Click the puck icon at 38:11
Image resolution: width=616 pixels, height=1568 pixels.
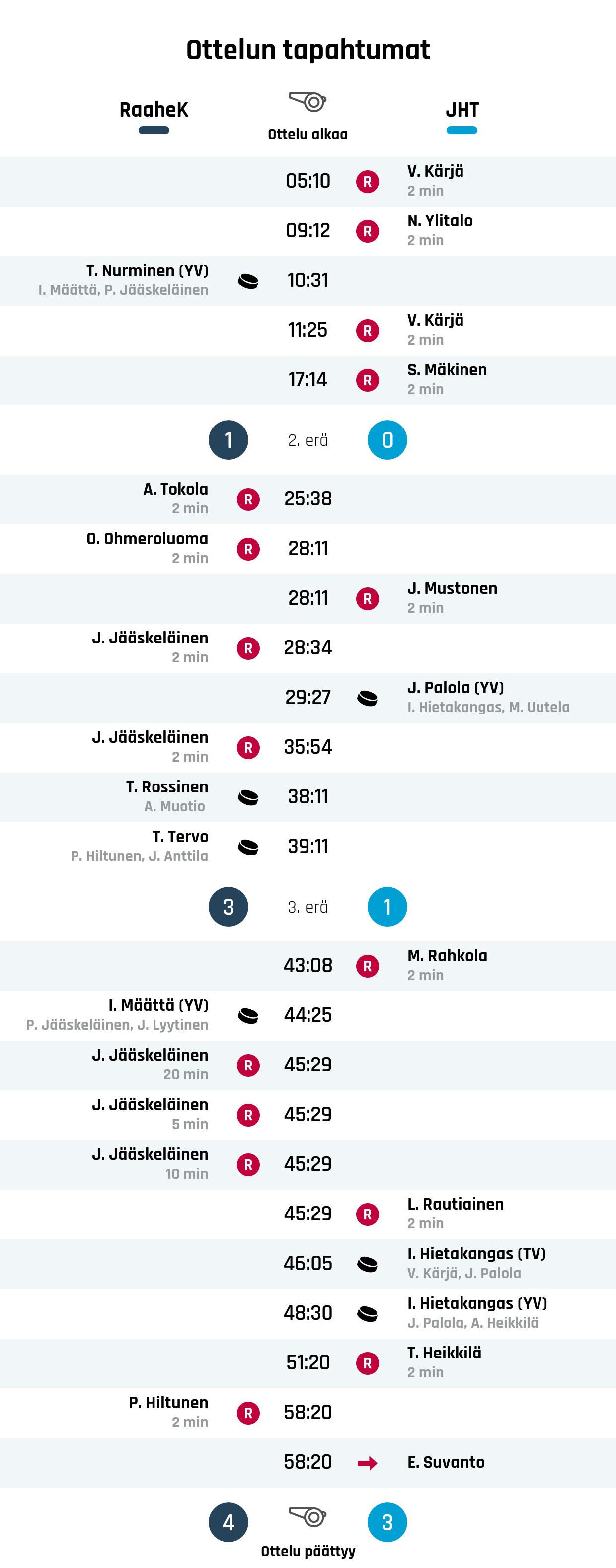coord(248,797)
